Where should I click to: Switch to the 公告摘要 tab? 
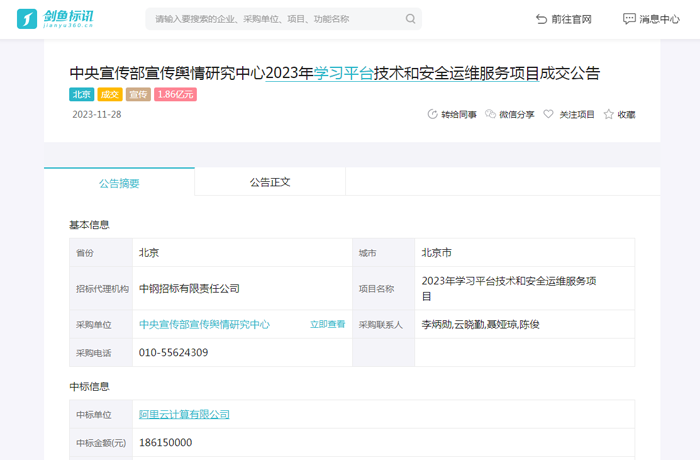click(119, 183)
